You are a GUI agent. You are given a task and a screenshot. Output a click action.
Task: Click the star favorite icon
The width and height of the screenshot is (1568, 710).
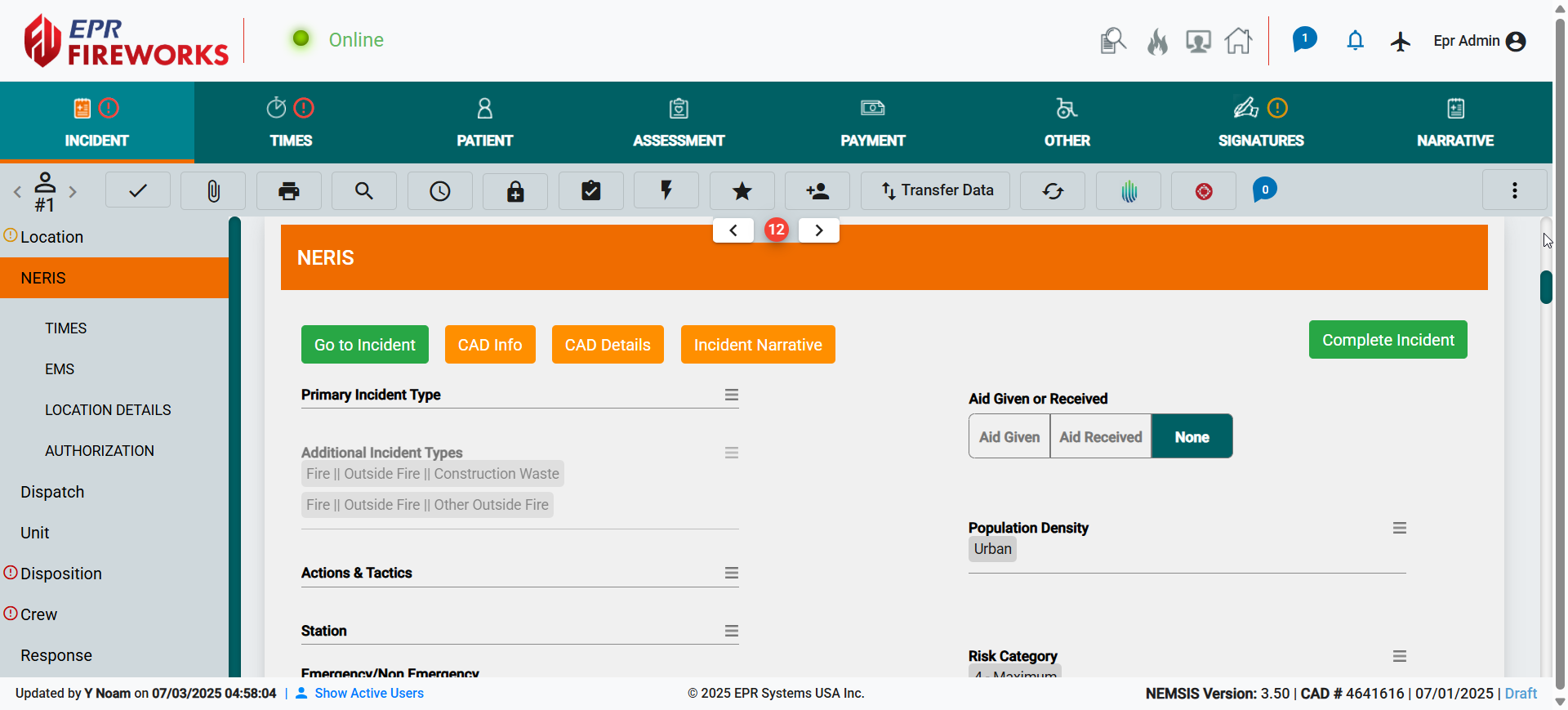(x=742, y=191)
